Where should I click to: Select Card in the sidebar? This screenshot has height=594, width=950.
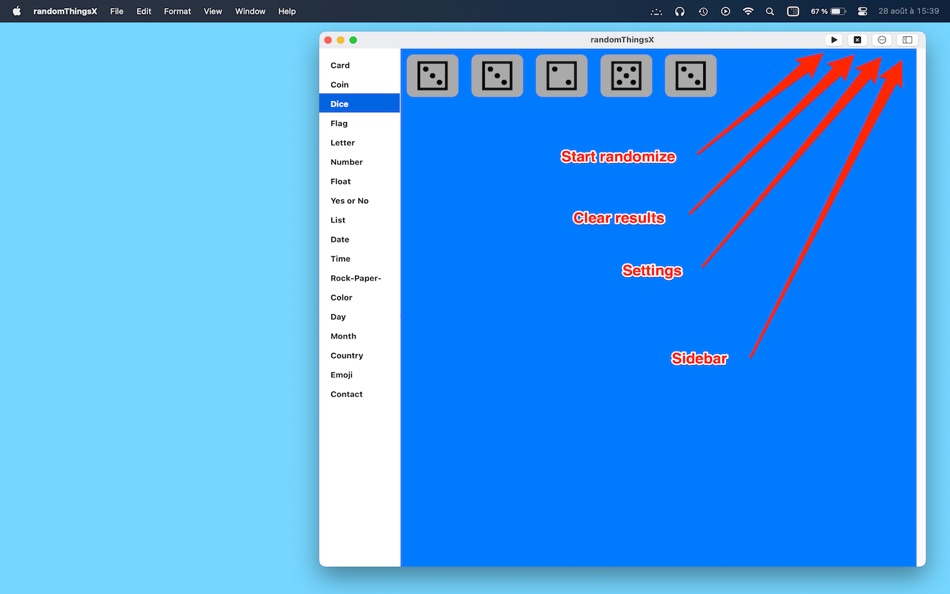click(x=359, y=65)
